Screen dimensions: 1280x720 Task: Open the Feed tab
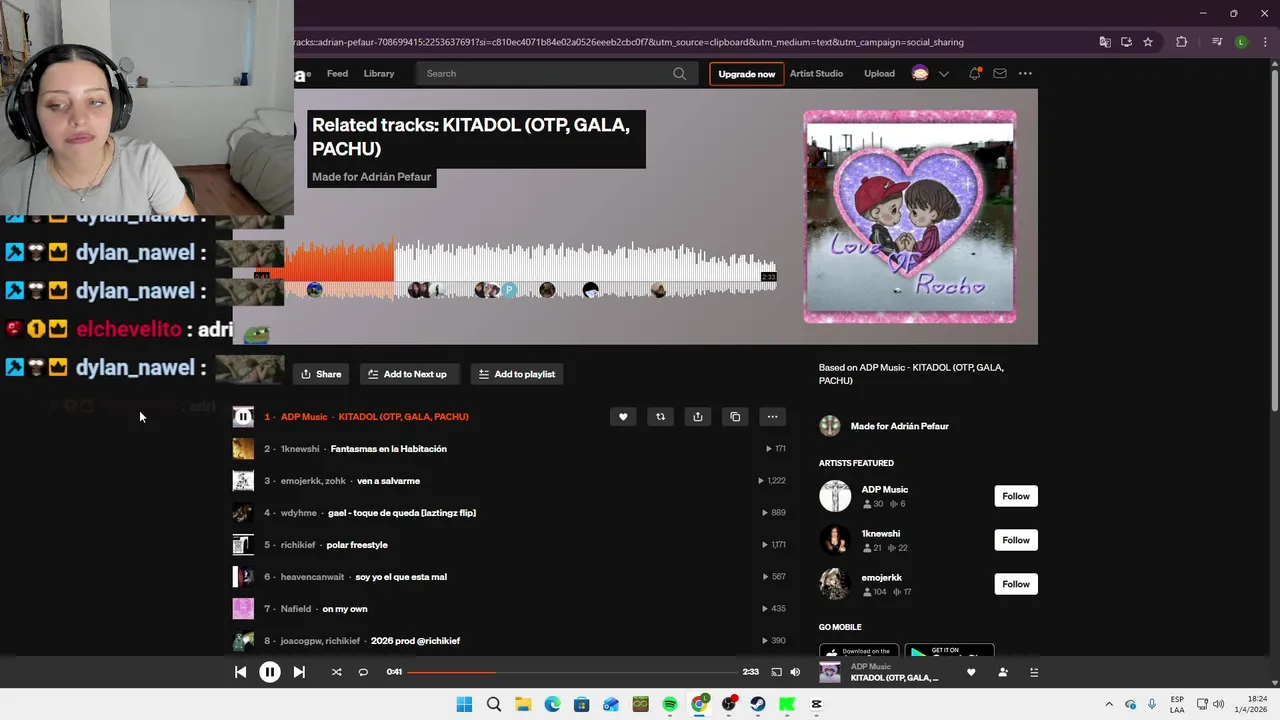[x=338, y=73]
